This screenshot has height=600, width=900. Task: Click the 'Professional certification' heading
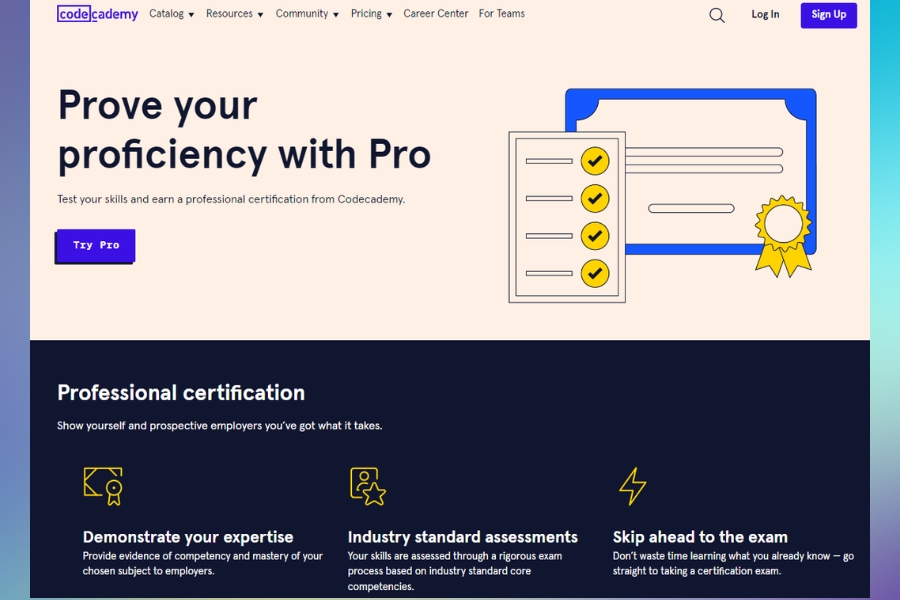tap(181, 393)
